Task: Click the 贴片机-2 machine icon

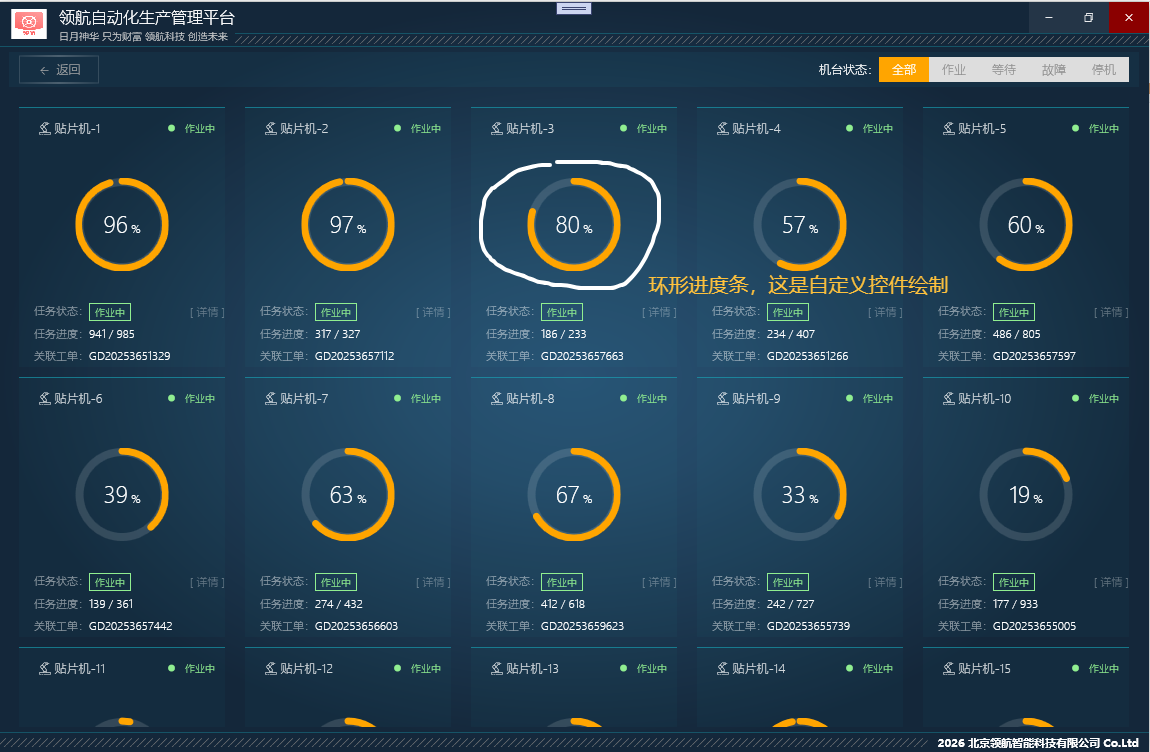Action: [271, 128]
